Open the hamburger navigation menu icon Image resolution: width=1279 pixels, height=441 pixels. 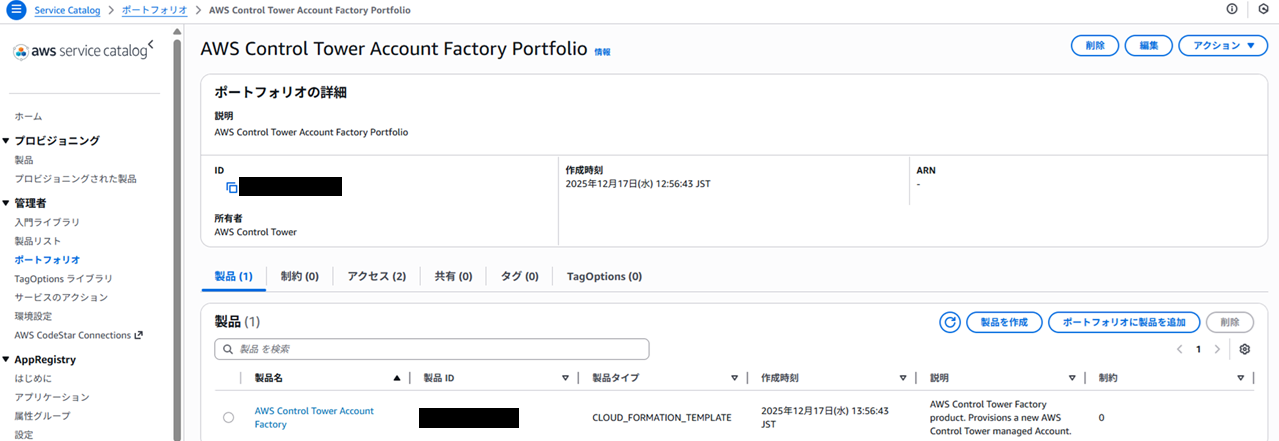pyautogui.click(x=16, y=10)
